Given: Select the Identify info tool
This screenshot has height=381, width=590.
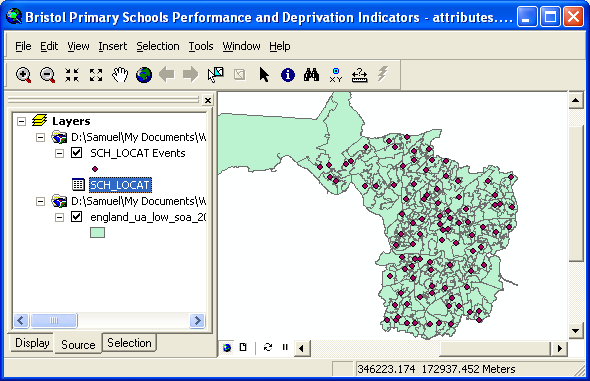Looking at the screenshot, I should click(288, 75).
